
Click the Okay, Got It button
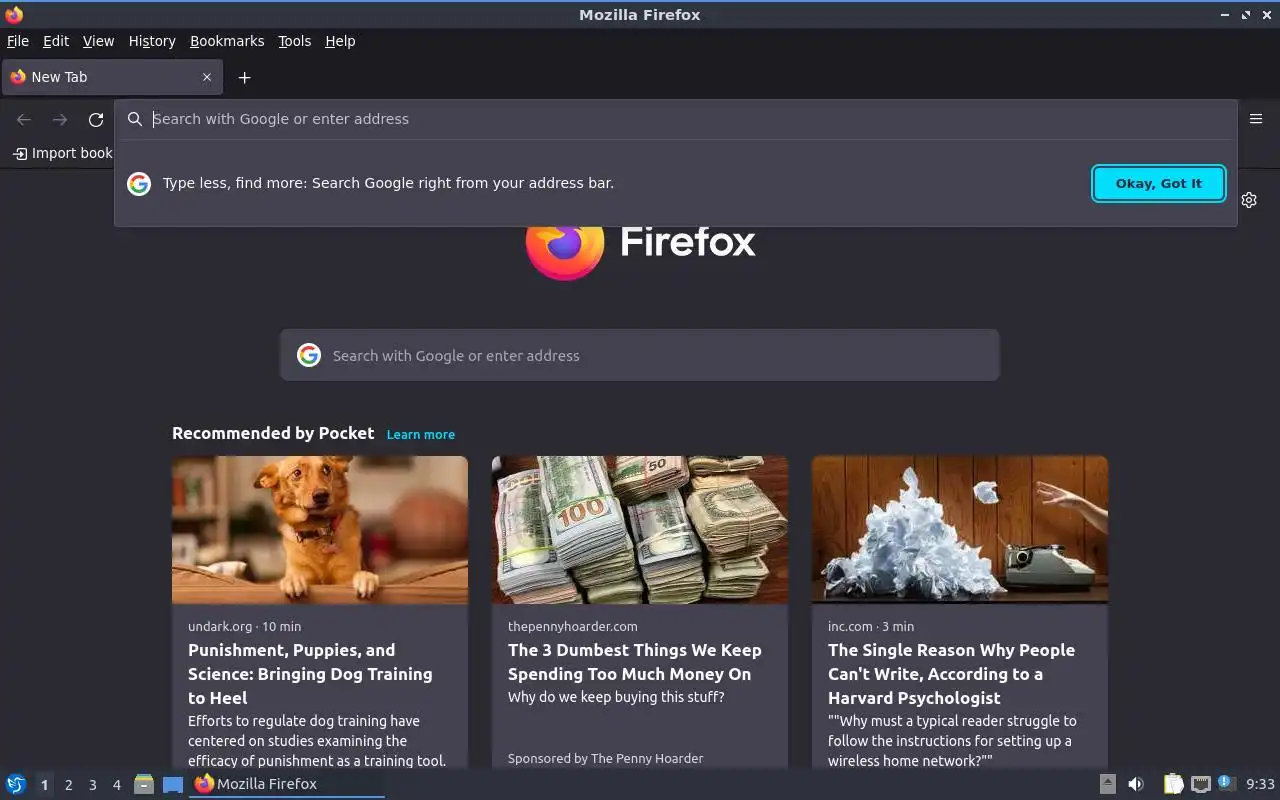click(x=1159, y=183)
